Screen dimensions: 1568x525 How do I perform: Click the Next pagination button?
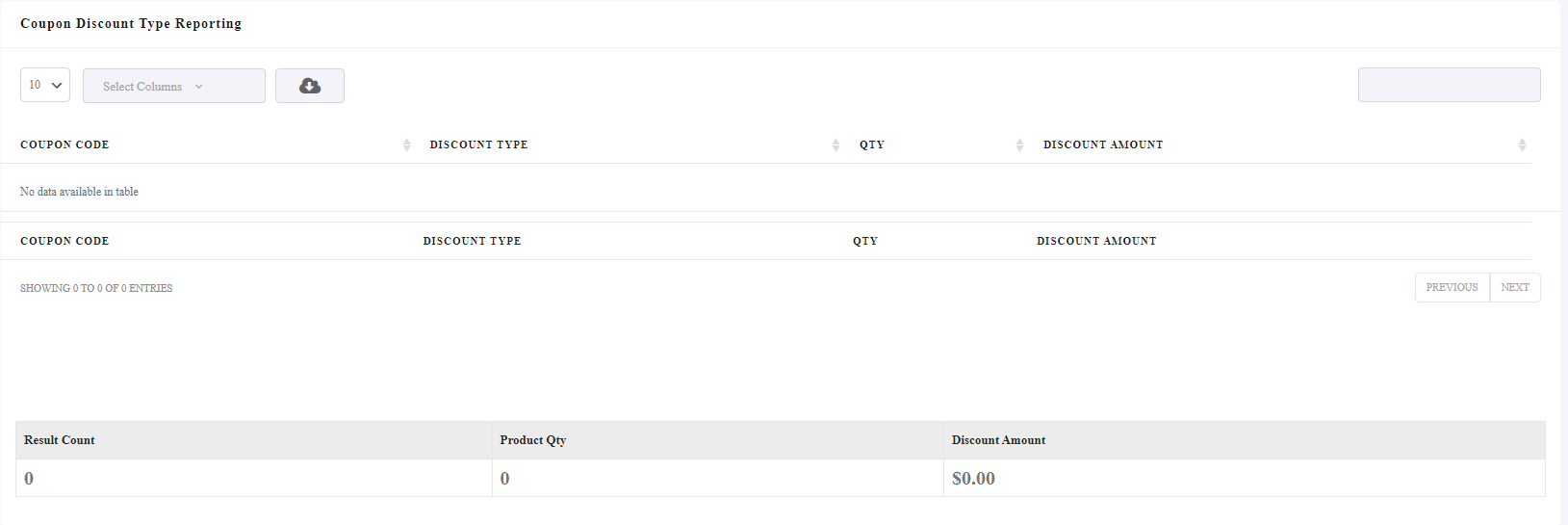click(x=1515, y=287)
